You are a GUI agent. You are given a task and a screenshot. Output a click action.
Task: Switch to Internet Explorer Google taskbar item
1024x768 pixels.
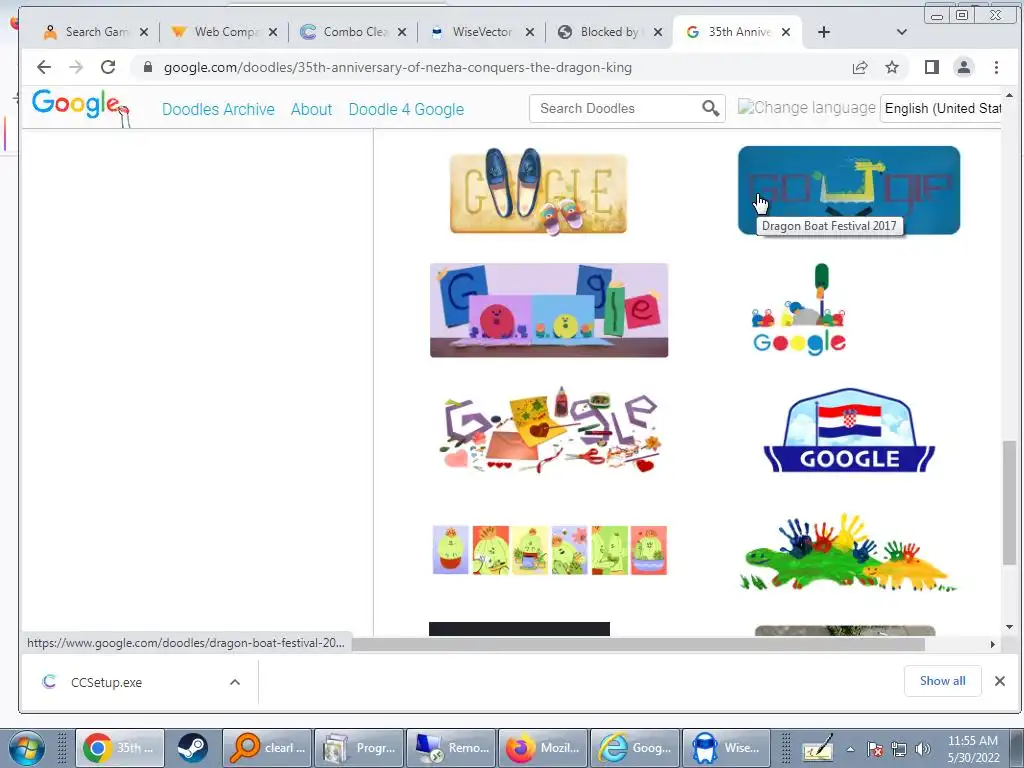tap(635, 748)
